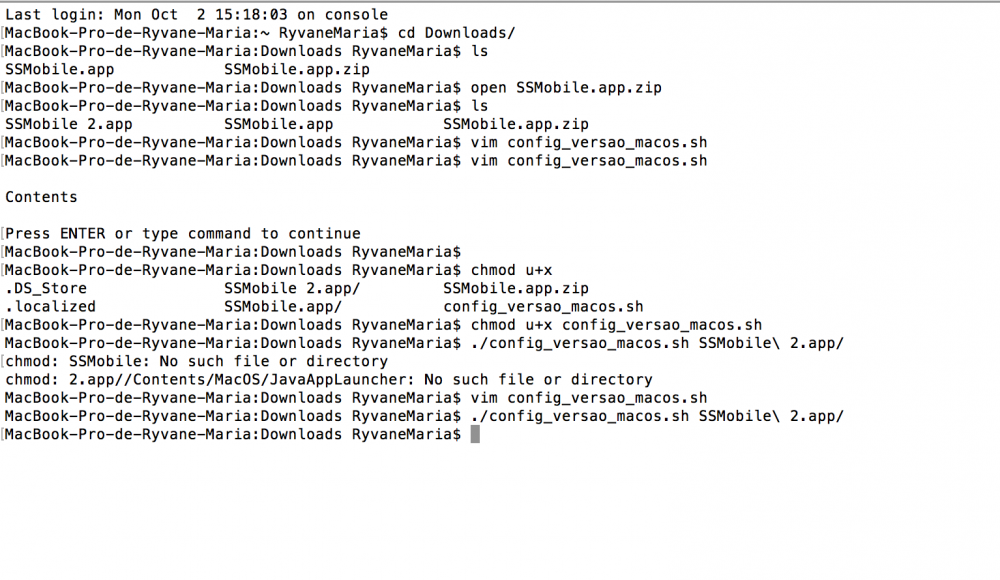The width and height of the screenshot is (1000, 580).
Task: Click the last 'vim config_versao_macos.sh' command
Action: pyautogui.click(x=589, y=398)
